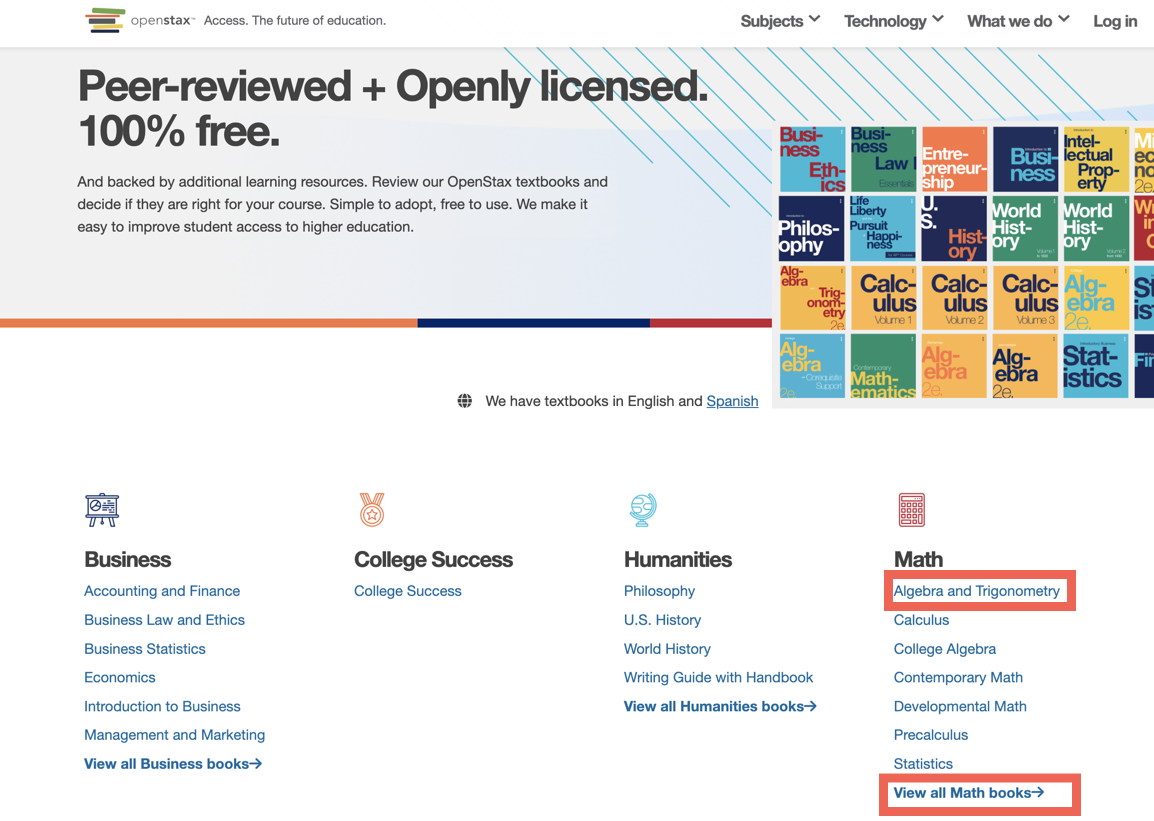Open Writing Guide with Handbook
The height and width of the screenshot is (821, 1154).
pos(718,678)
